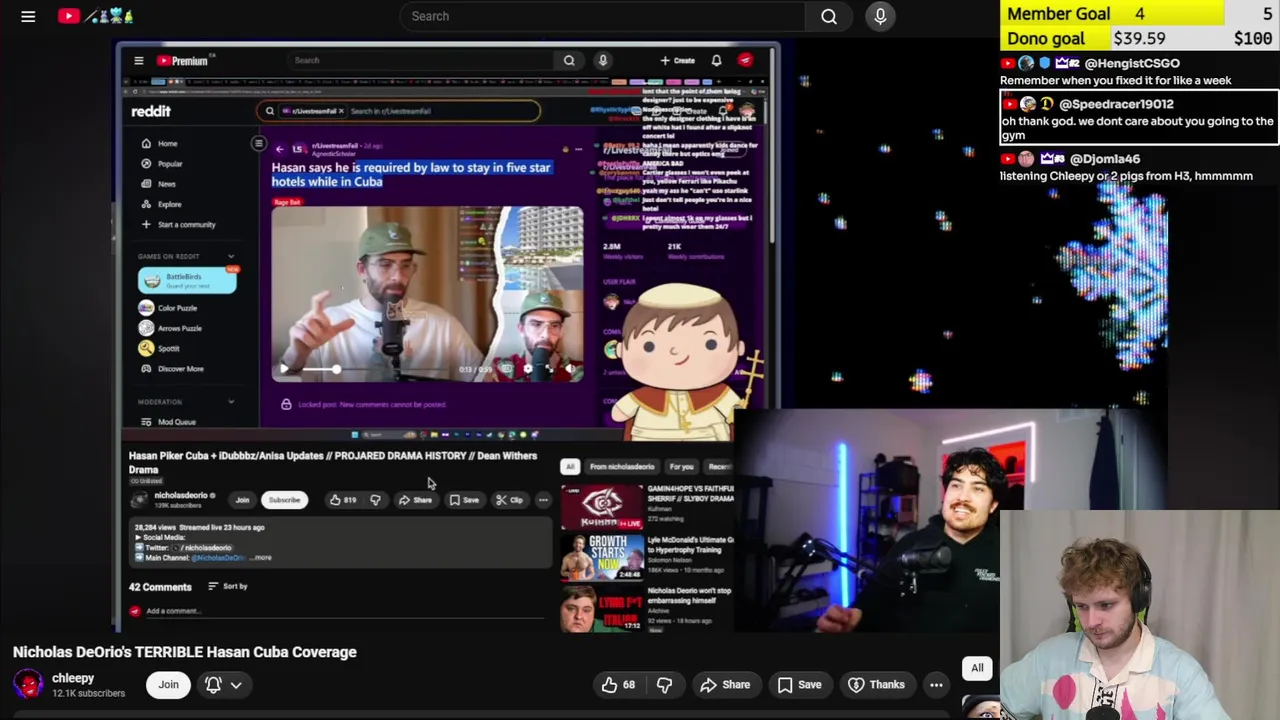Open account avatar in embedded YouTube header
The image size is (1280, 720).
click(745, 60)
